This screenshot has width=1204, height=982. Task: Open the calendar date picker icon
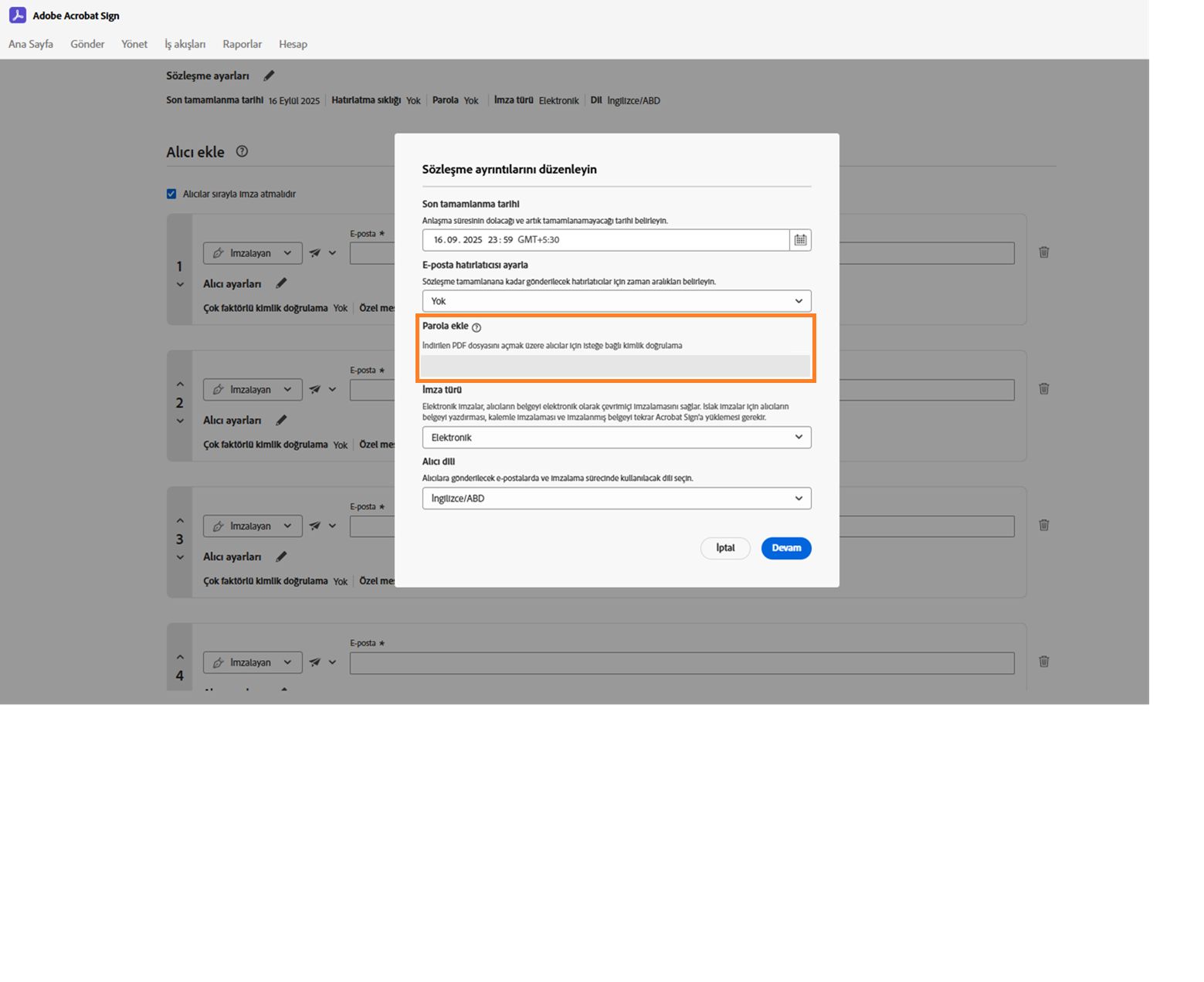tap(800, 240)
